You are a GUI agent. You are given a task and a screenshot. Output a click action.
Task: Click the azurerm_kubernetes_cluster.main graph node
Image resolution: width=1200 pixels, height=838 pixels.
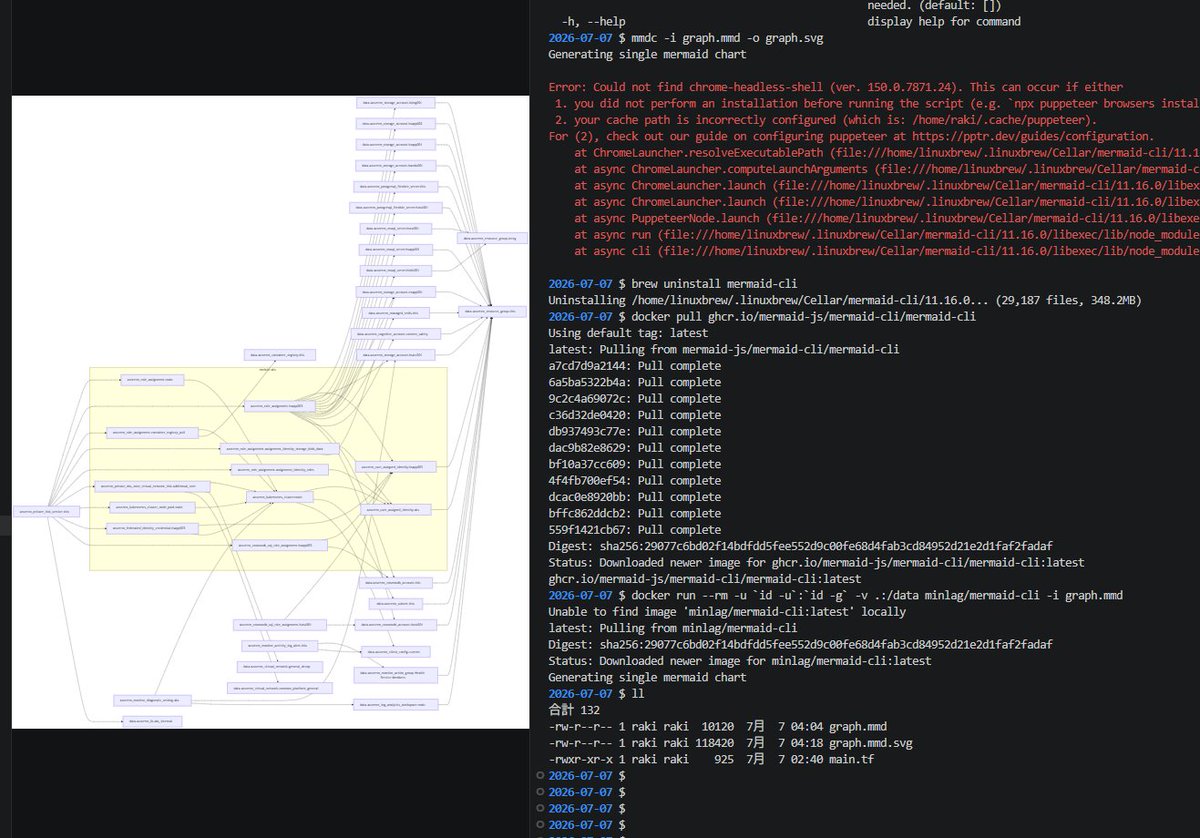(x=280, y=497)
